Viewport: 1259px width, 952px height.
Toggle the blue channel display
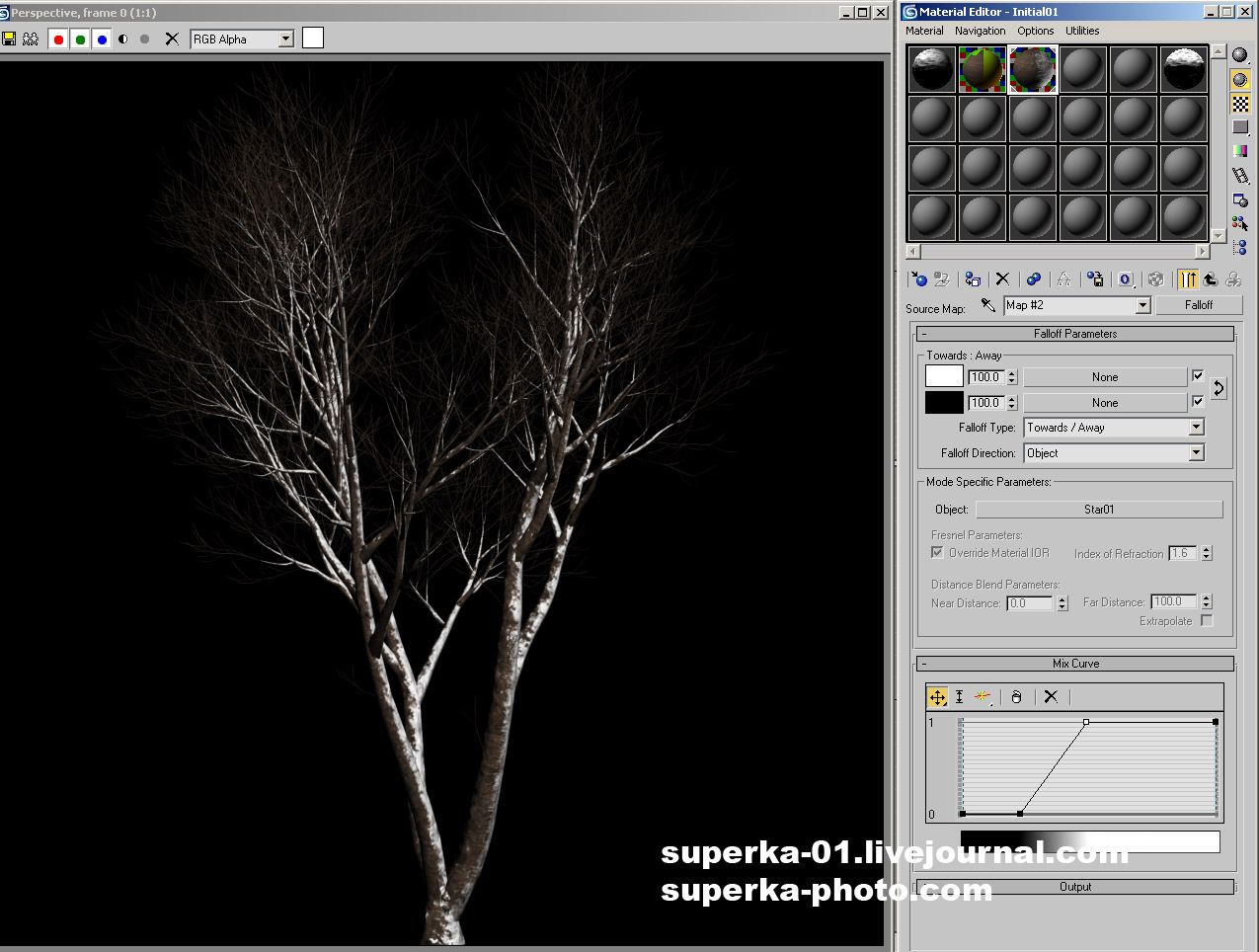point(102,40)
